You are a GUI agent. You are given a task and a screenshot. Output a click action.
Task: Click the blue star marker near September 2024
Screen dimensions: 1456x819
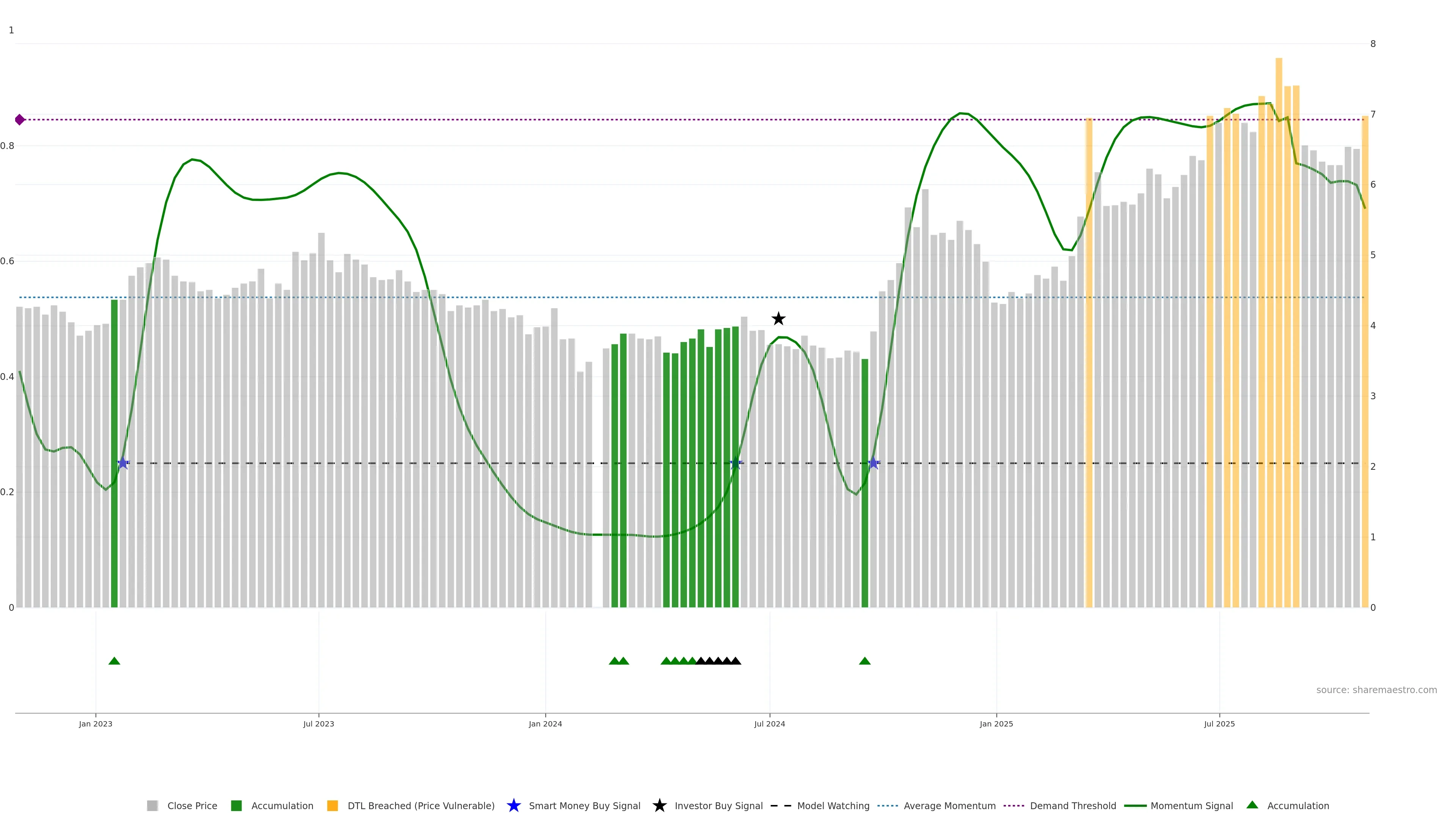[873, 463]
